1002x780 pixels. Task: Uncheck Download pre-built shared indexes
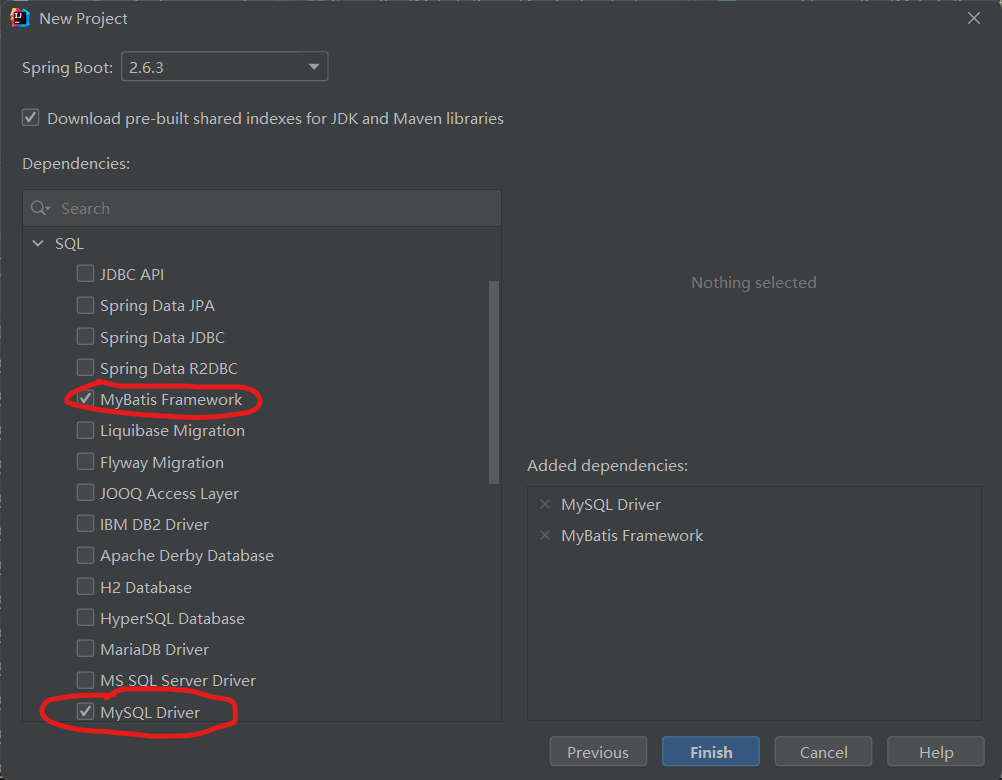pyautogui.click(x=30, y=116)
